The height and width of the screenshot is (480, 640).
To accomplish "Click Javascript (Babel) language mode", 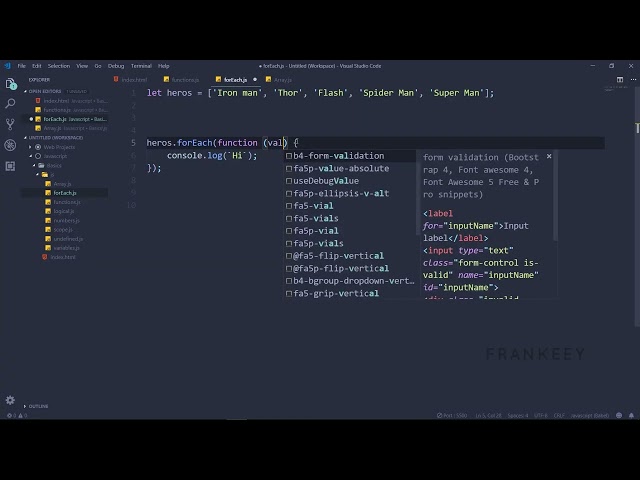I will [x=590, y=416].
